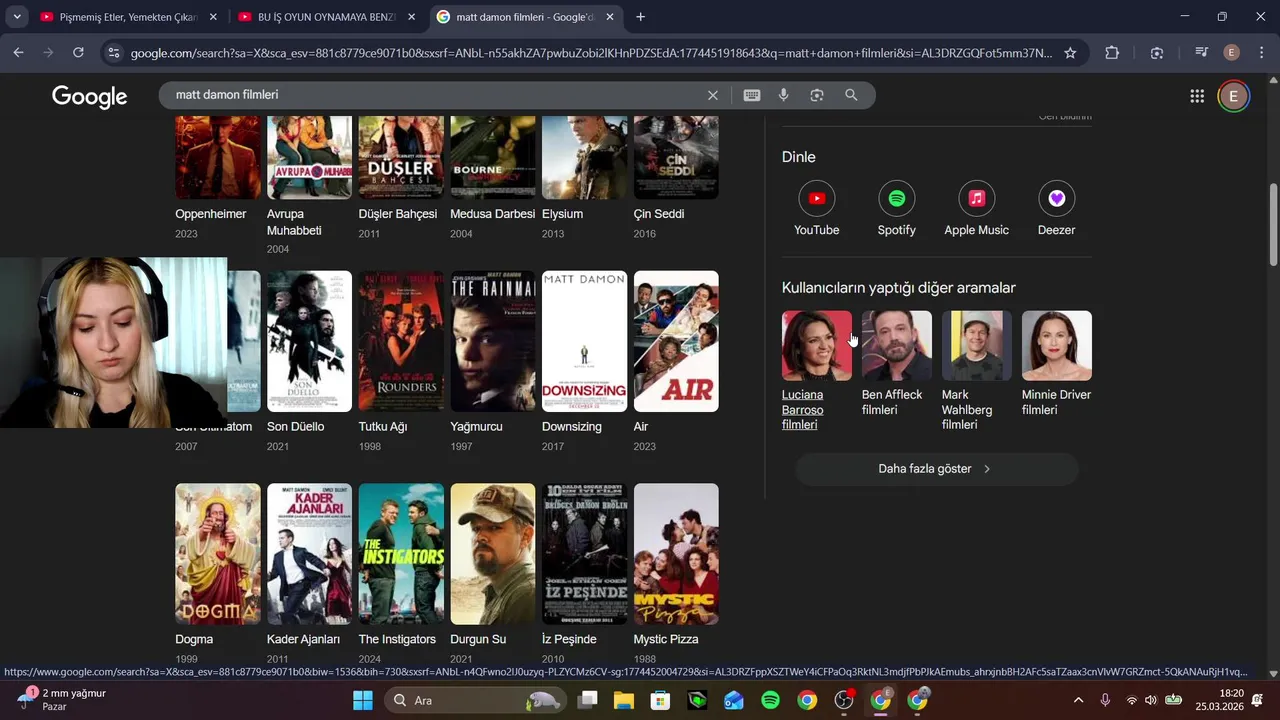Open the tab search dropdown arrow
This screenshot has height=720, width=1280.
pos(17,17)
